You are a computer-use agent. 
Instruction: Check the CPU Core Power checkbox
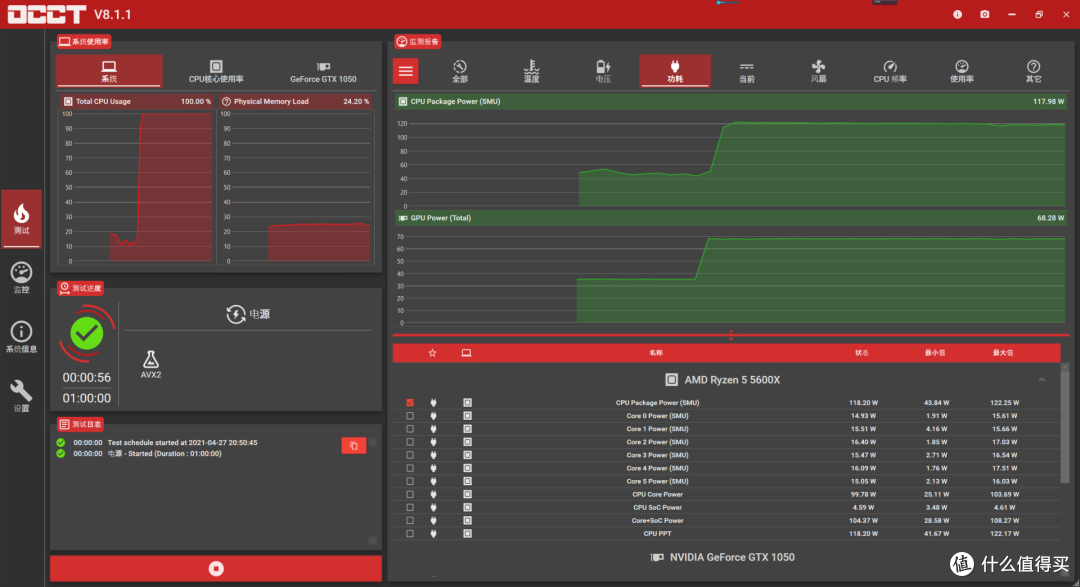coord(410,494)
